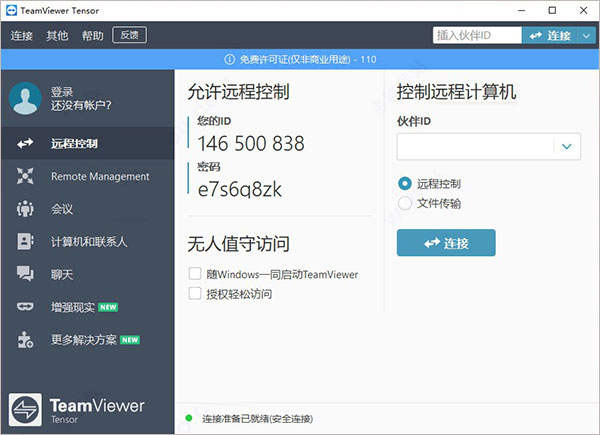This screenshot has width=600, height=435.
Task: Click the 增强现实 AR goggles icon
Action: [25, 307]
